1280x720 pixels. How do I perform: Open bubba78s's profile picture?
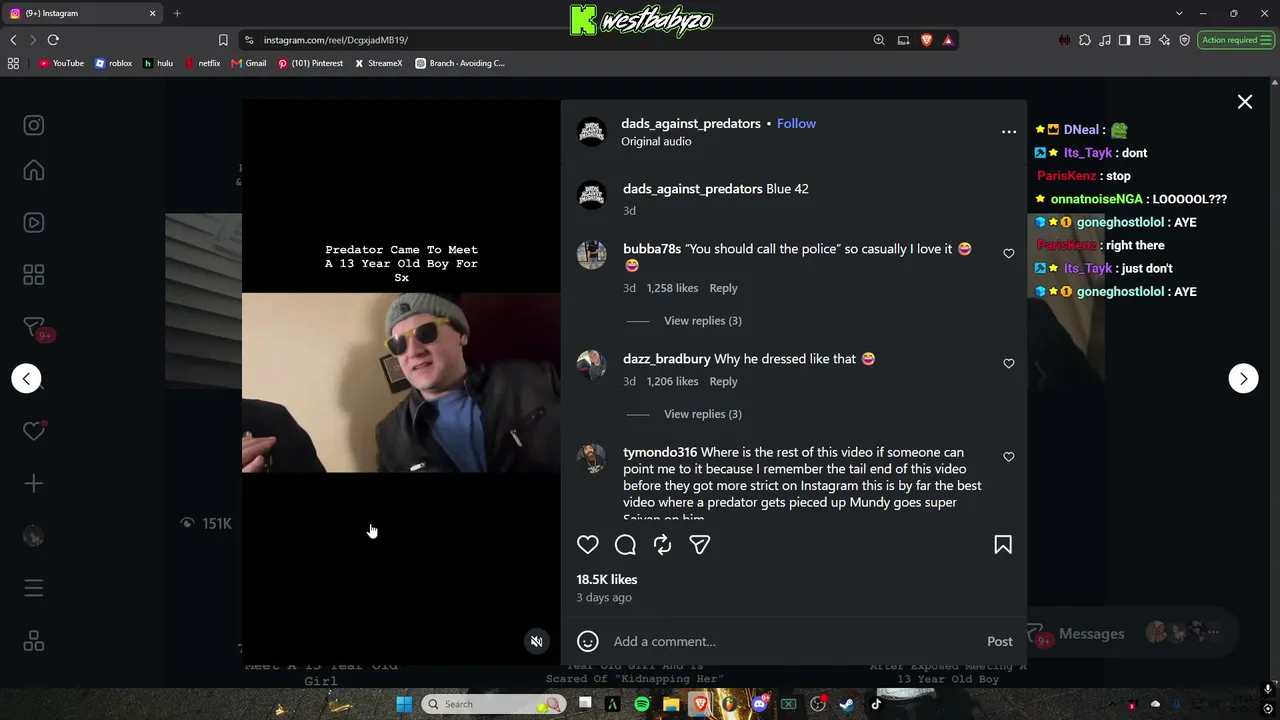tap(592, 254)
